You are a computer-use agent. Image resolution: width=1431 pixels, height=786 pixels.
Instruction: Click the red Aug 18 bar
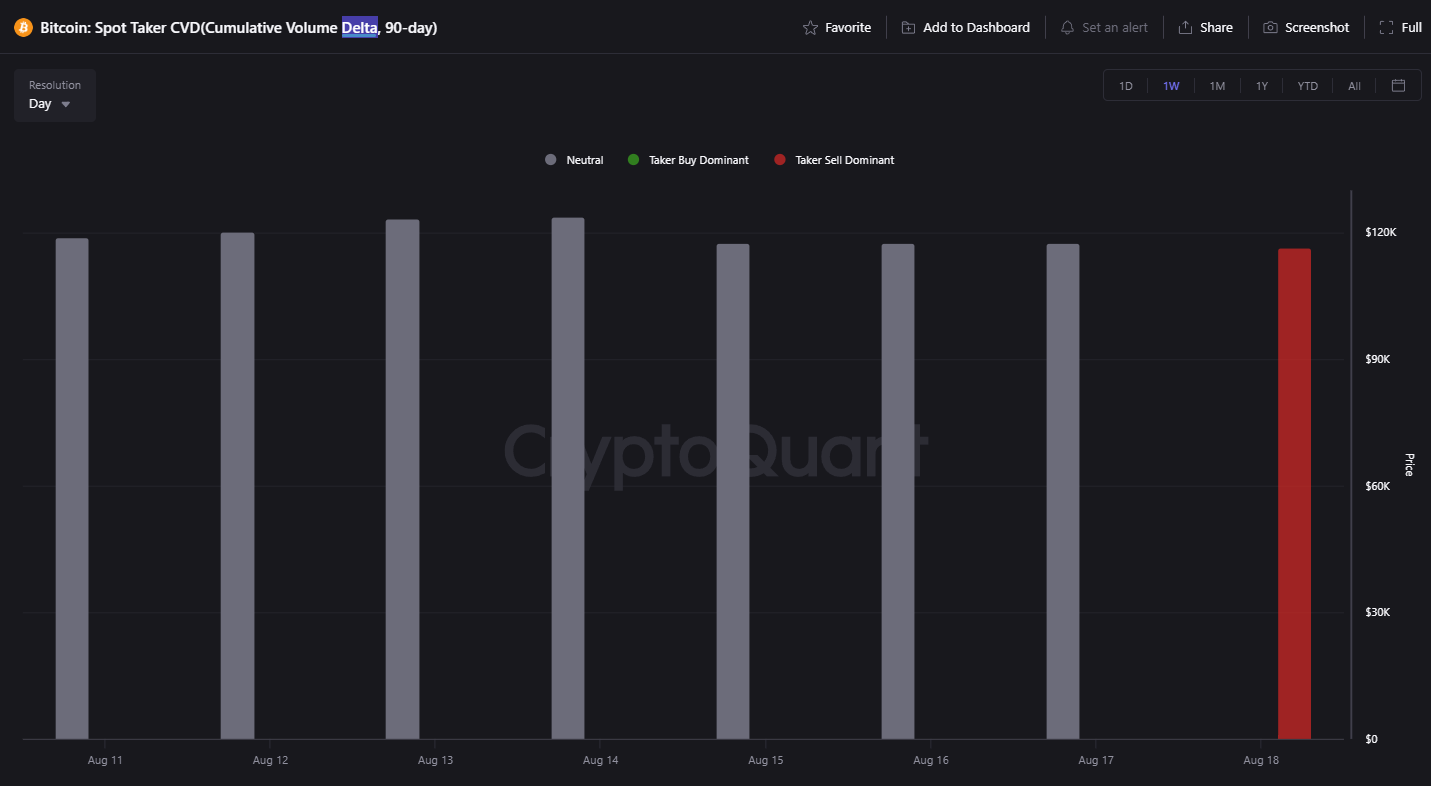click(x=1294, y=493)
